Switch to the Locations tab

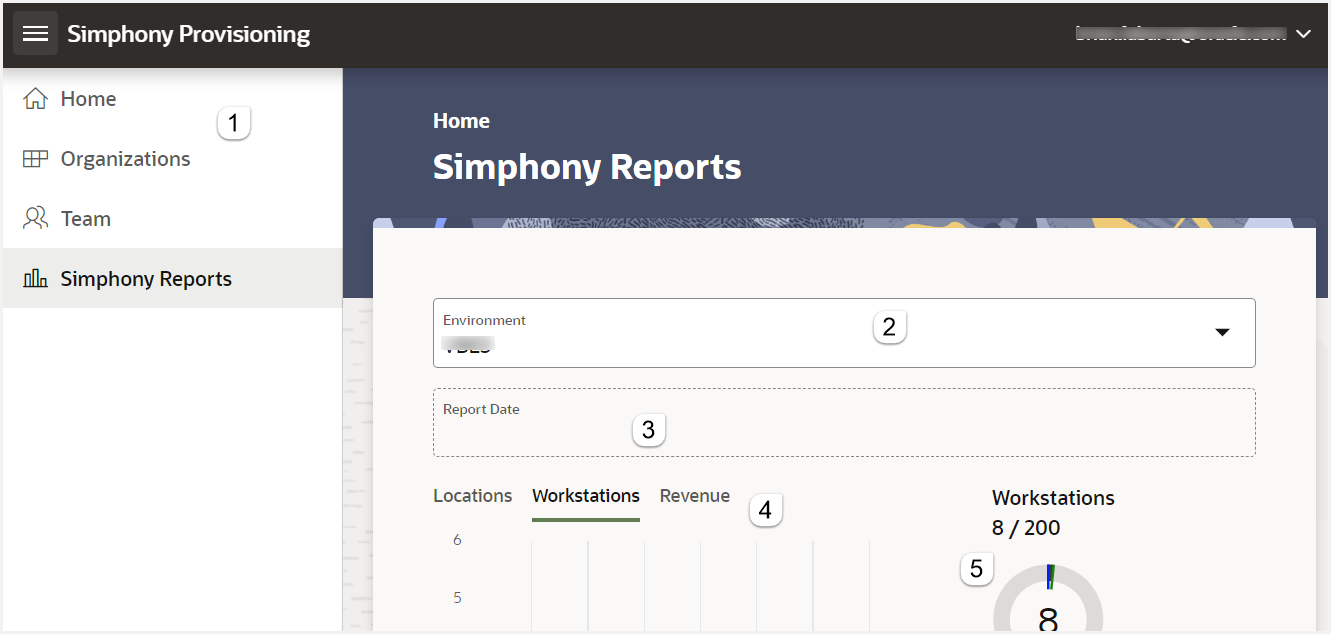click(x=472, y=496)
